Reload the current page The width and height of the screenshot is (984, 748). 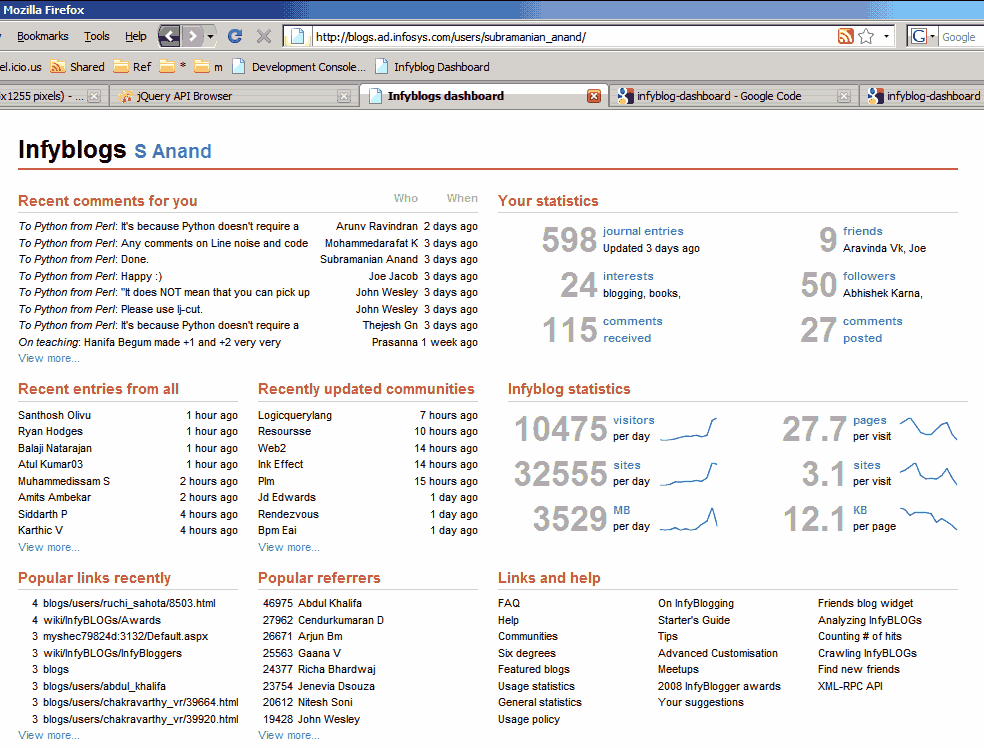point(234,36)
